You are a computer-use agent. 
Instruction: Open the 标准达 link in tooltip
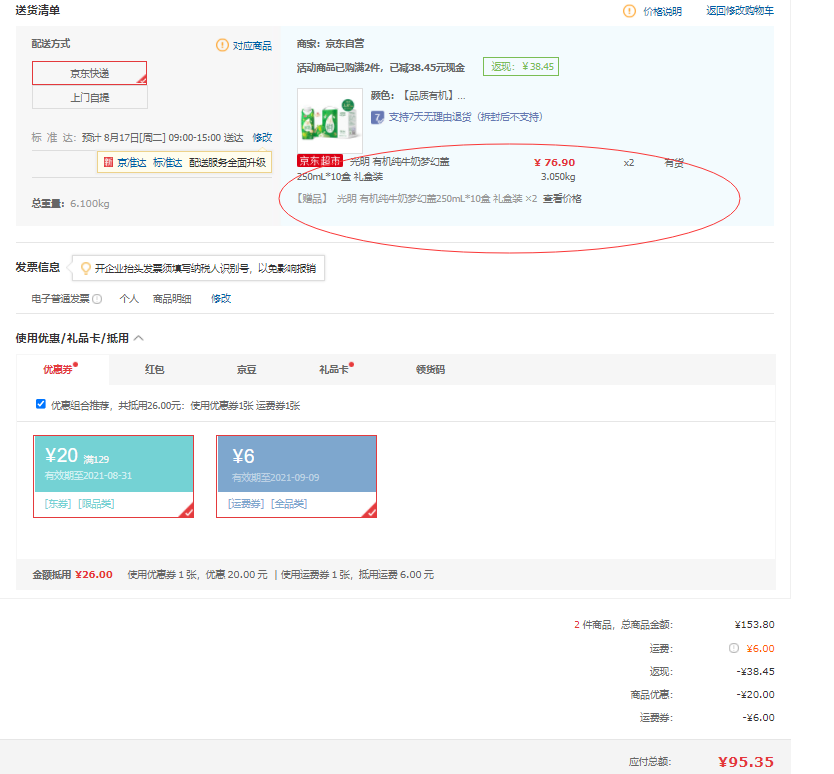pyautogui.click(x=168, y=162)
